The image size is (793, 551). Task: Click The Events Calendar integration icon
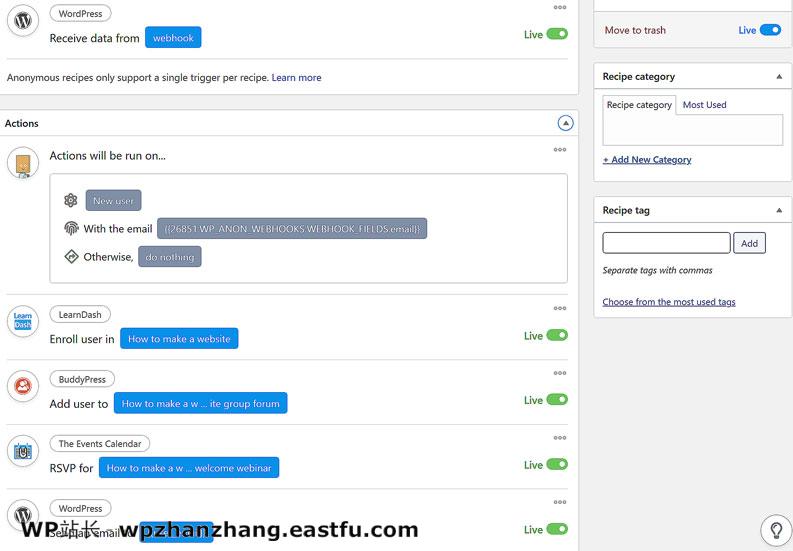23,451
